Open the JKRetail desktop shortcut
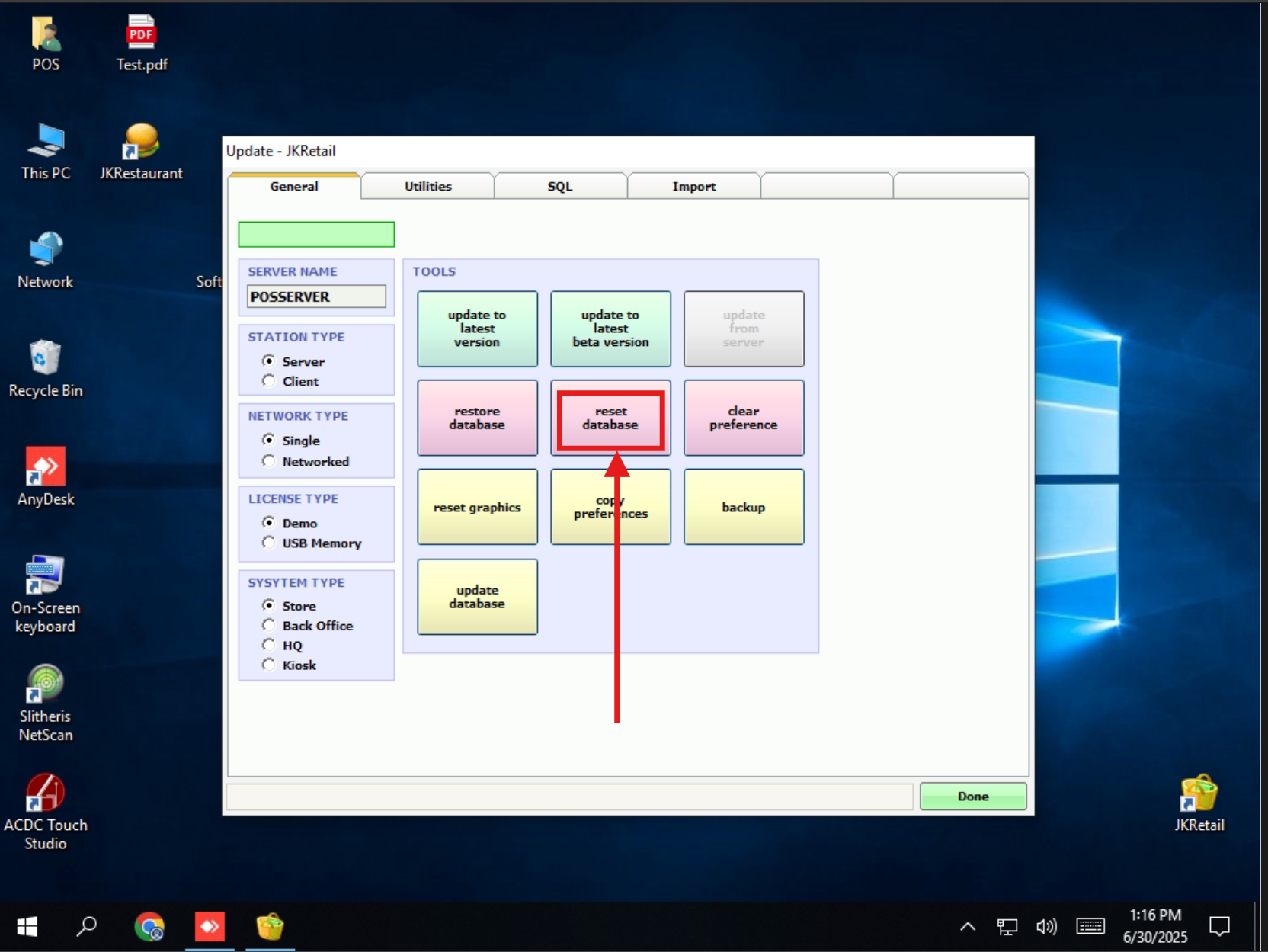The image size is (1268, 952). [1199, 803]
